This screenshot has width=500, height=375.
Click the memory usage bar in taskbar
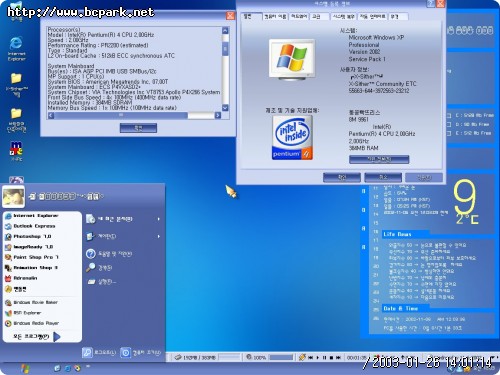point(229,357)
